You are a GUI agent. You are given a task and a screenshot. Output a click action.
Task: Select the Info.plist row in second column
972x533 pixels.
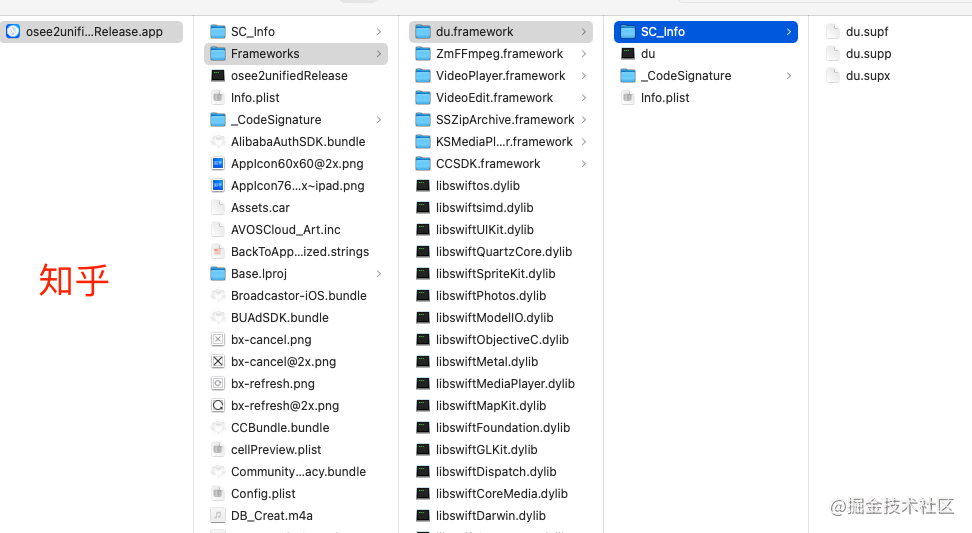coord(296,98)
